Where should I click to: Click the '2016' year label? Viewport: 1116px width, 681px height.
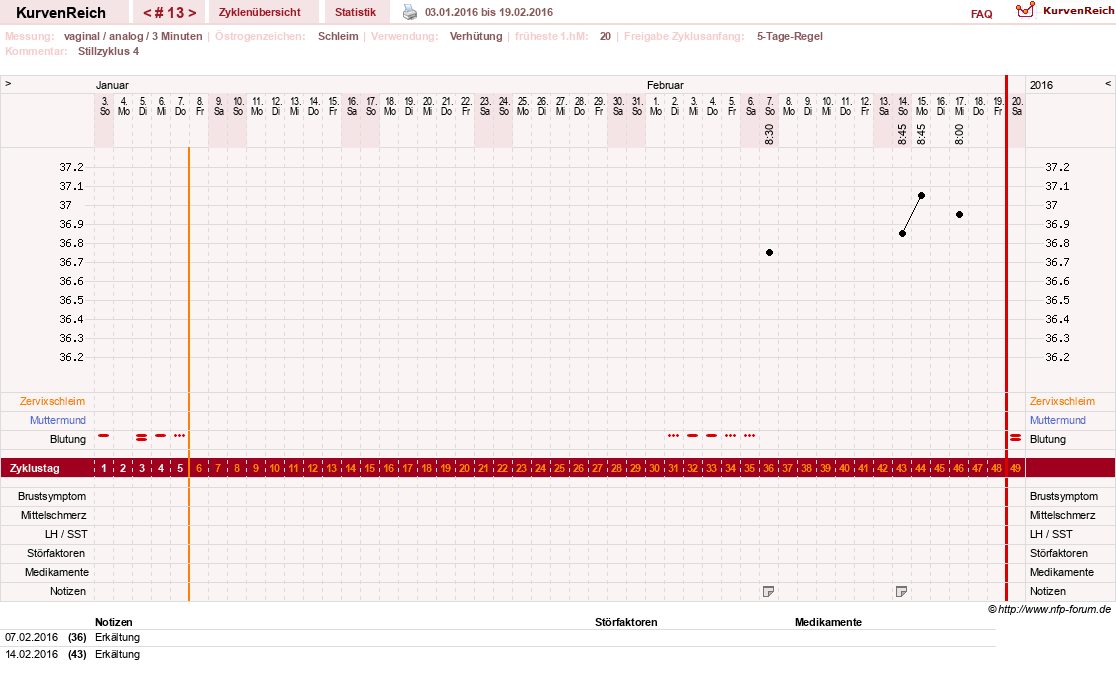(x=1041, y=85)
